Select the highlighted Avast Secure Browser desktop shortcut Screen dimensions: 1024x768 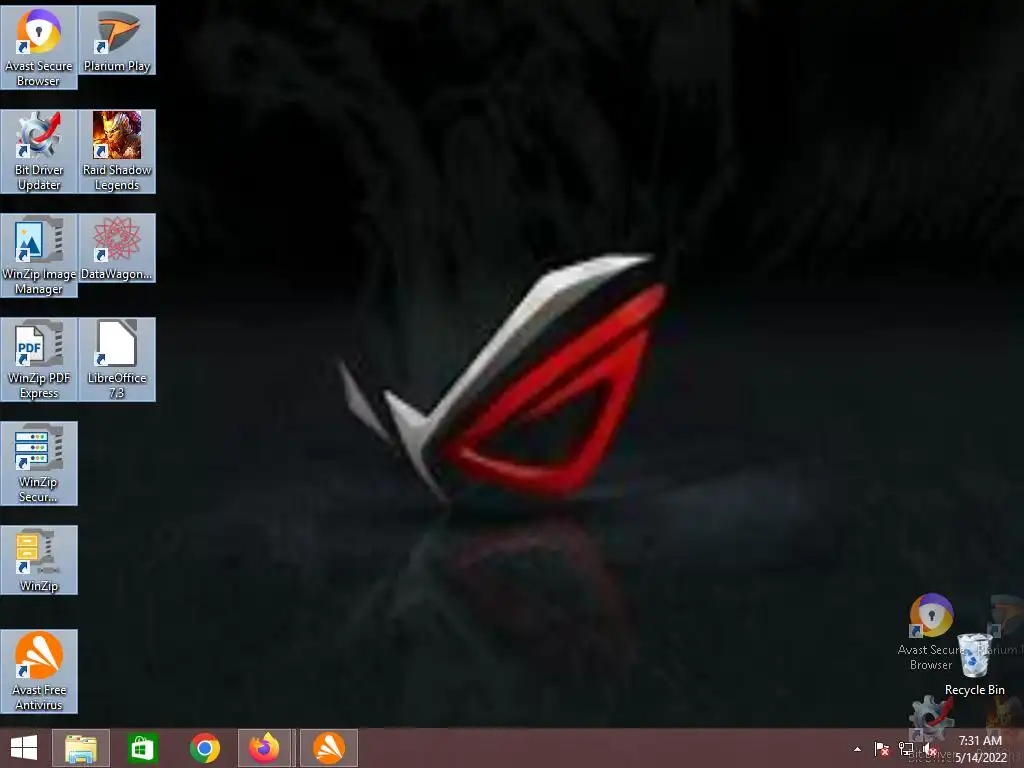pos(39,48)
